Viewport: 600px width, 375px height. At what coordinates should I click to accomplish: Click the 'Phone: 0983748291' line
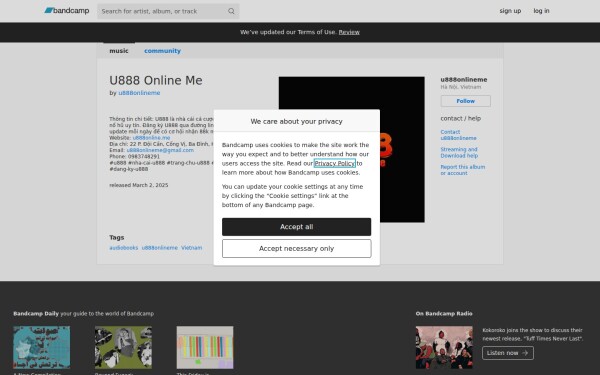click(134, 157)
